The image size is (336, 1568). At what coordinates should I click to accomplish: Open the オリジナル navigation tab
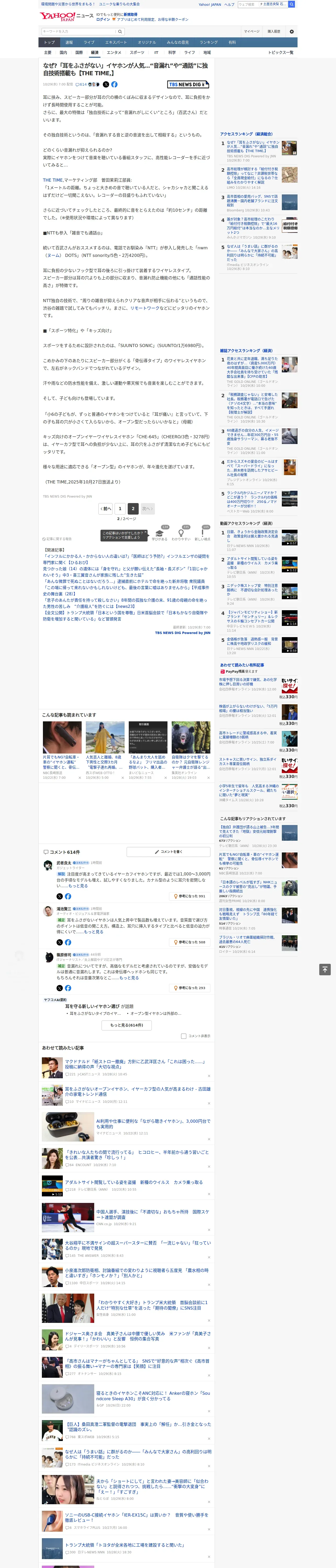pos(147,43)
